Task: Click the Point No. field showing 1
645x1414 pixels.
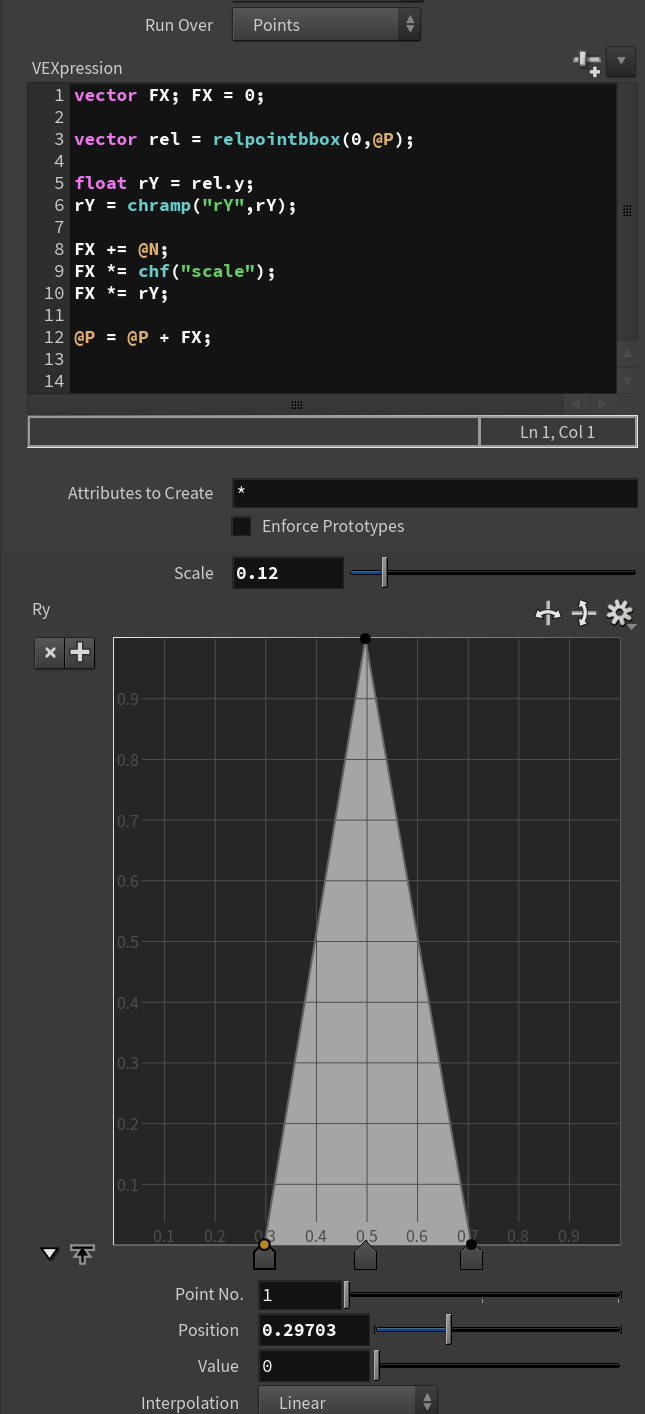Action: tap(300, 1295)
